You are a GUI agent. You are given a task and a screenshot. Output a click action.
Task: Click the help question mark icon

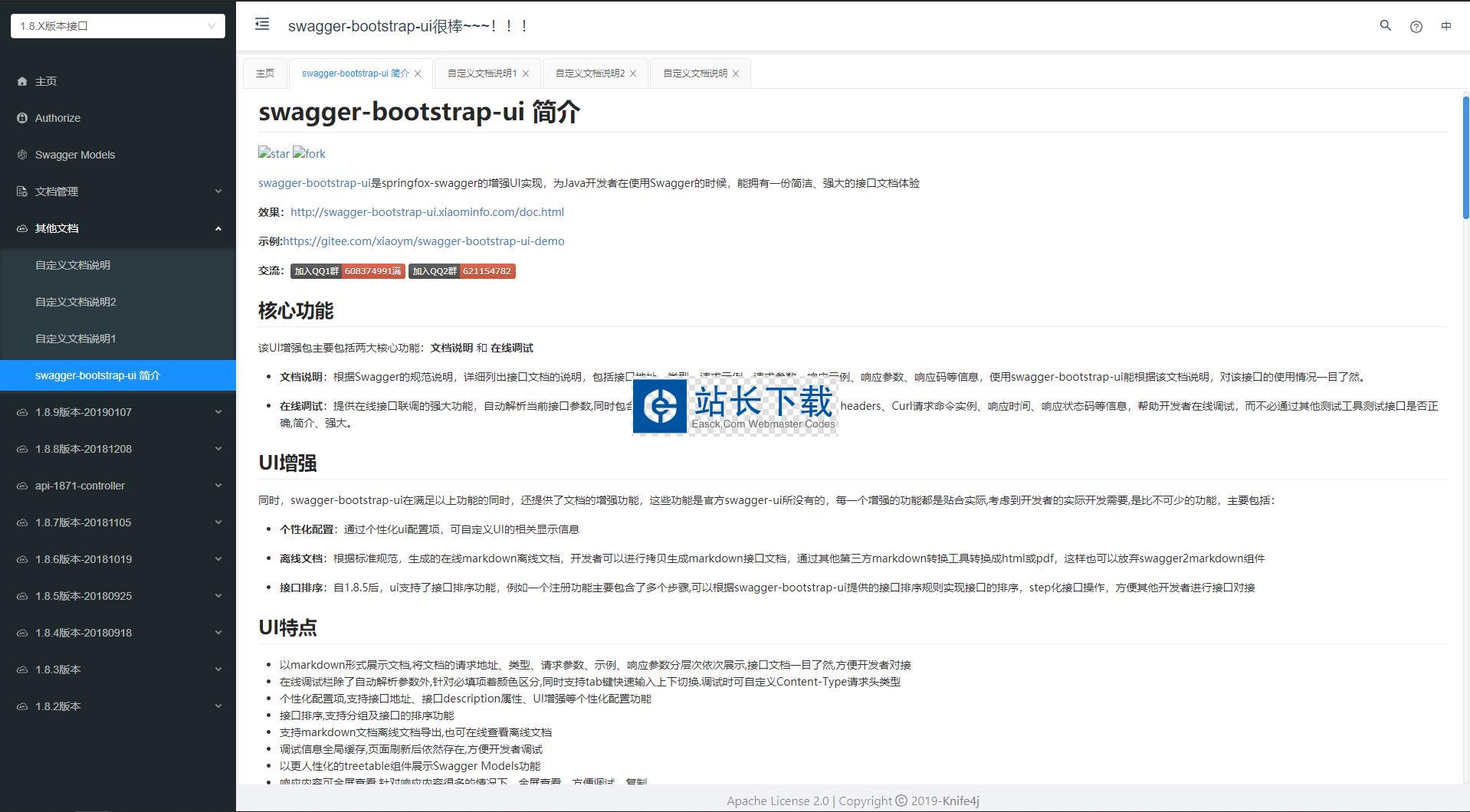click(x=1416, y=26)
